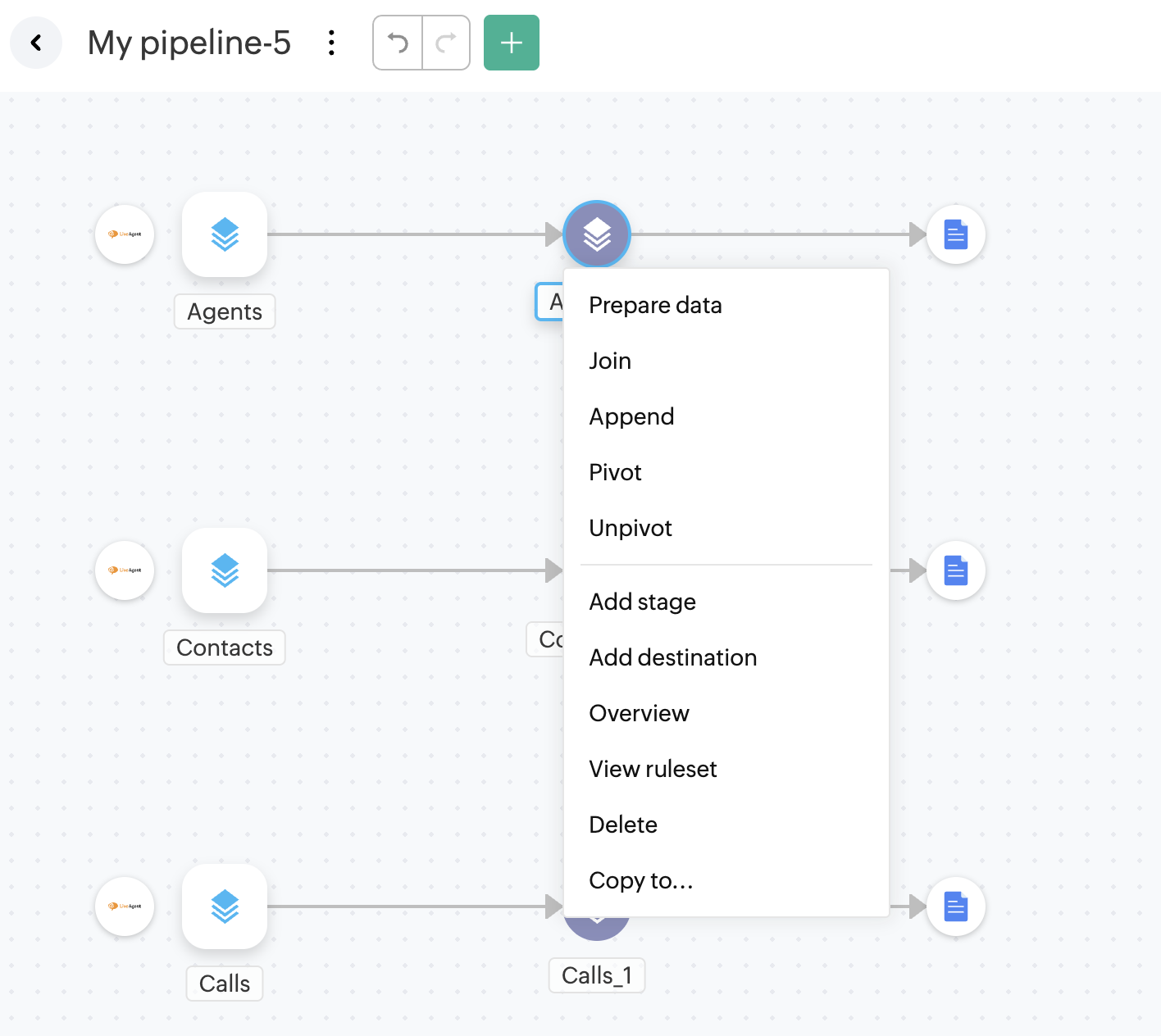This screenshot has height=1036, width=1161.
Task: Choose Prepare data from the context menu
Action: [x=655, y=305]
